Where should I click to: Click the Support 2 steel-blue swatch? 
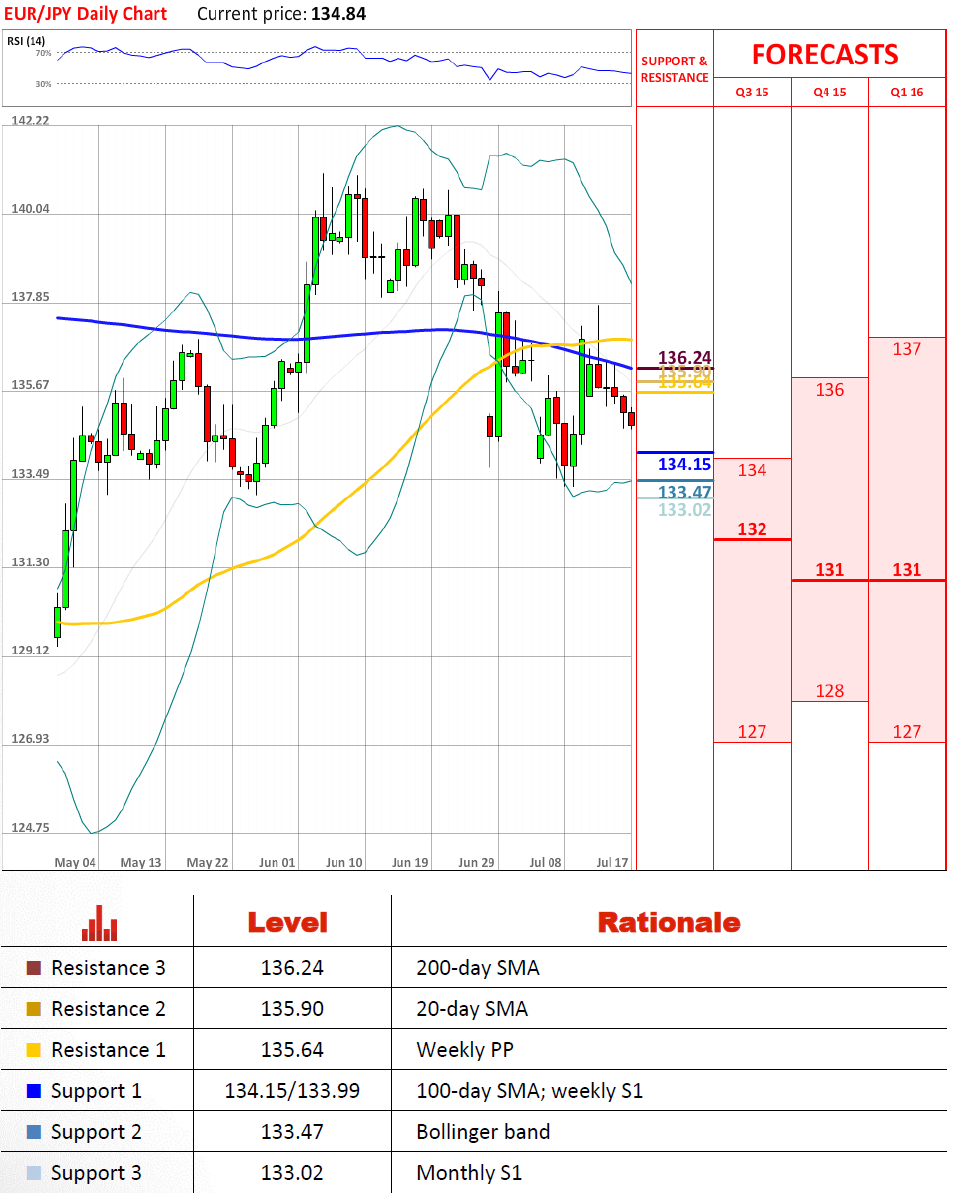pos(33,1132)
